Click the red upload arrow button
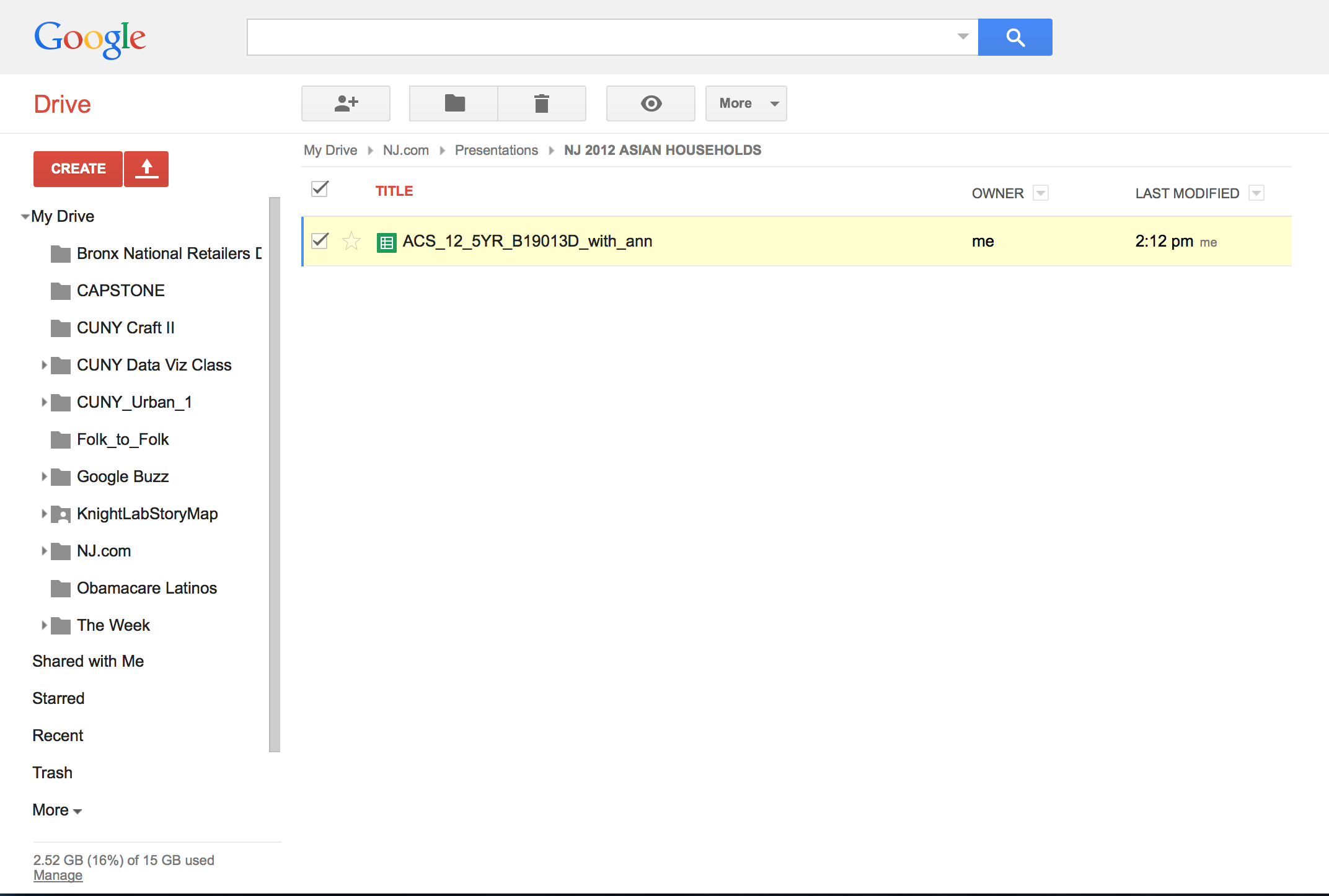 click(x=146, y=169)
